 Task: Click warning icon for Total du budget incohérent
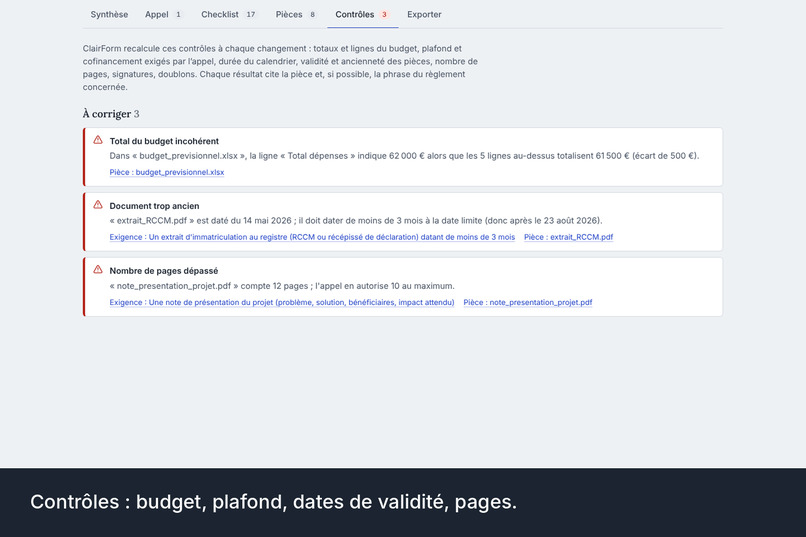(x=98, y=140)
